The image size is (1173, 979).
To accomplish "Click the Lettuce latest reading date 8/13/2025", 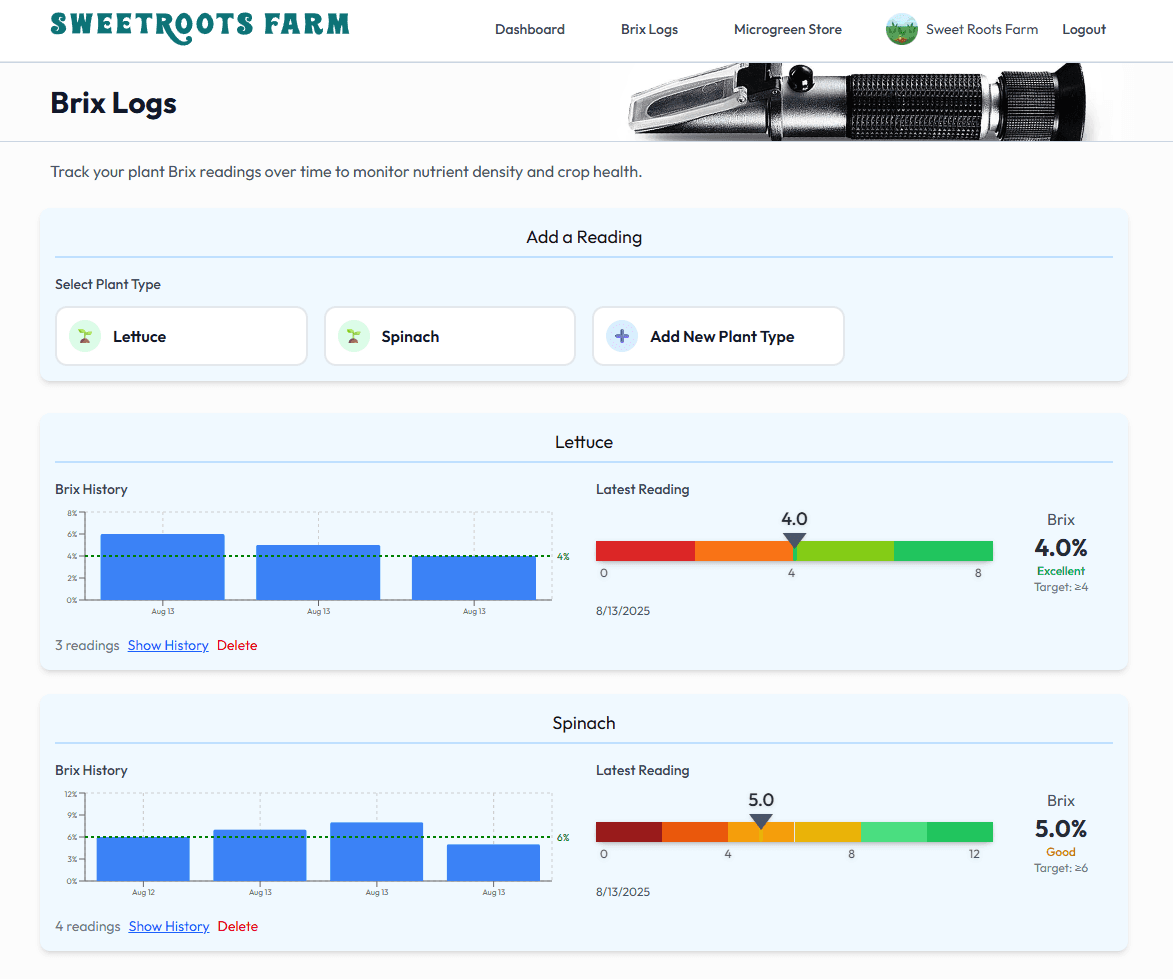I will pos(623,611).
